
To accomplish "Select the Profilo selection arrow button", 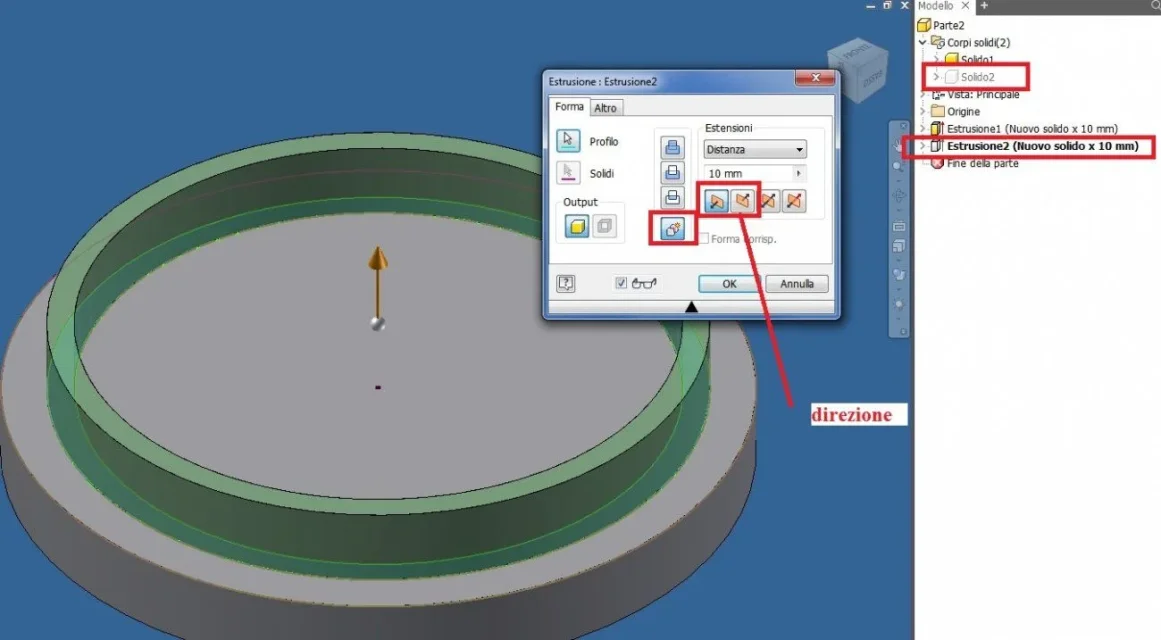I will 568,141.
